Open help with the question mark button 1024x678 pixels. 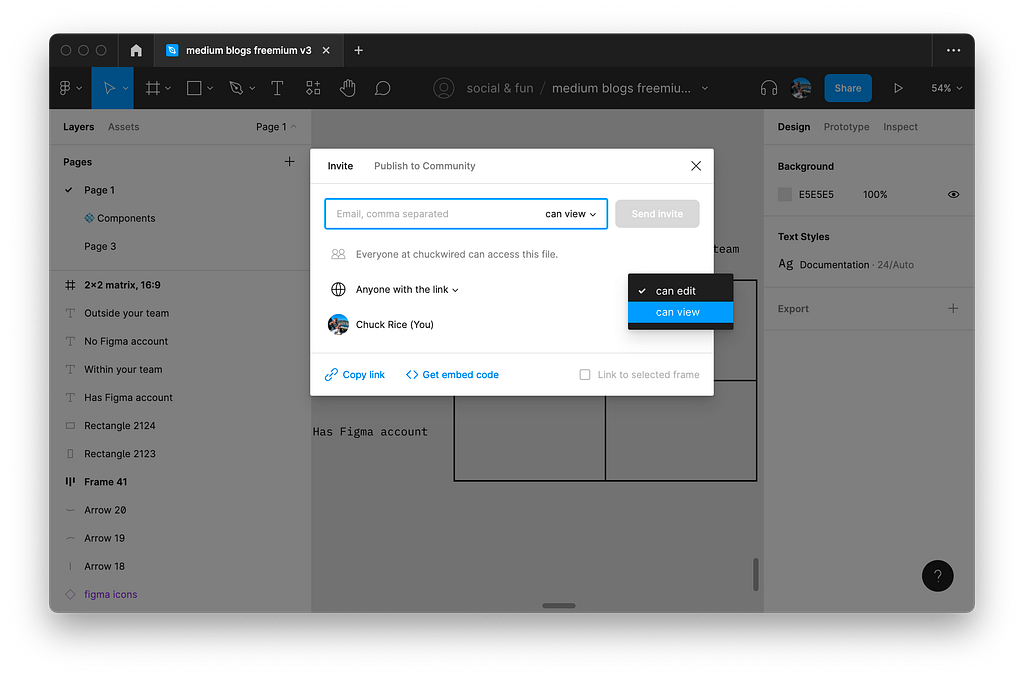coord(937,576)
